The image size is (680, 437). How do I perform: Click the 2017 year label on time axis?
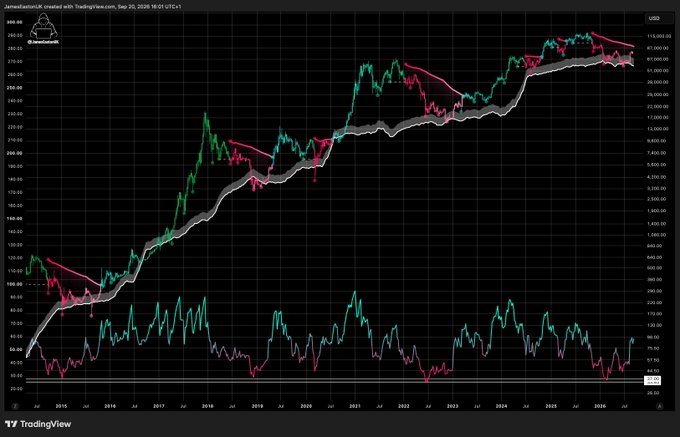click(x=159, y=406)
